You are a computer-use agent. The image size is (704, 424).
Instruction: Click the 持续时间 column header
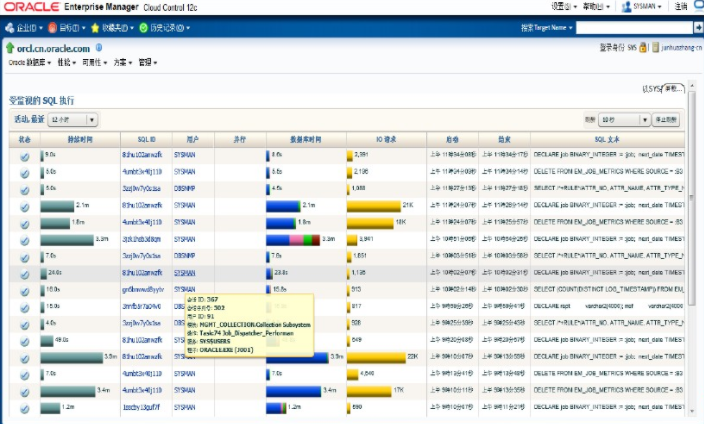point(80,139)
